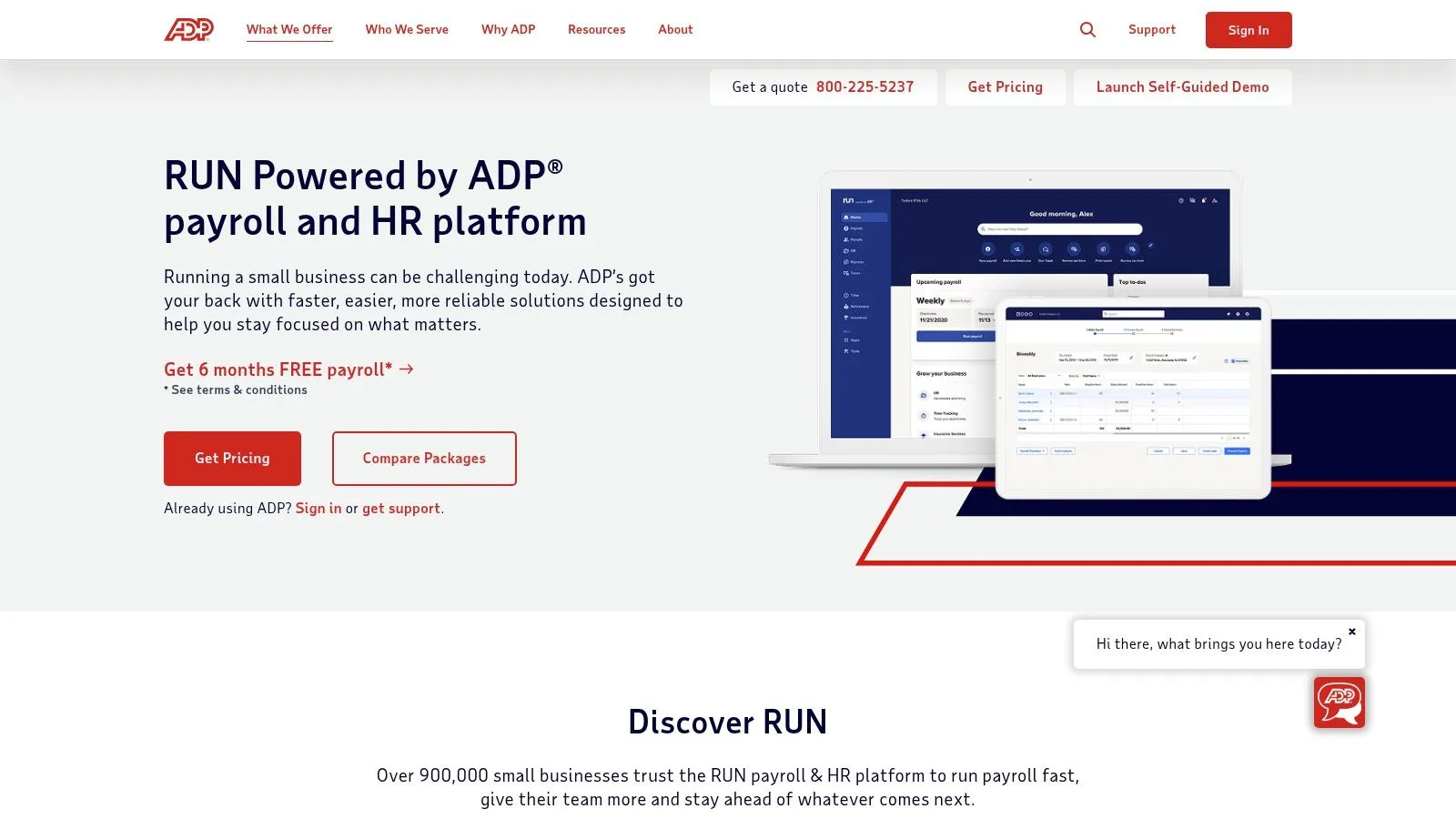
Task: Select the Insurance item in the sidebar
Action: point(845,318)
